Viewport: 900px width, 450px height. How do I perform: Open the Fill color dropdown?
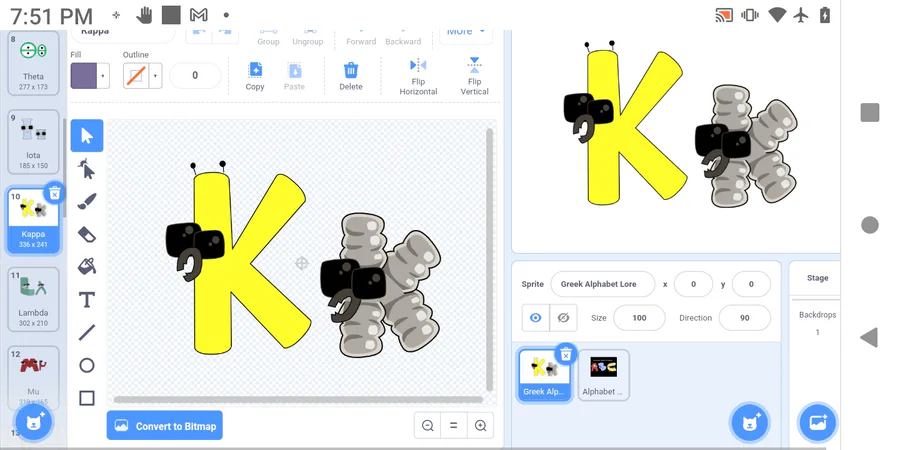click(103, 76)
